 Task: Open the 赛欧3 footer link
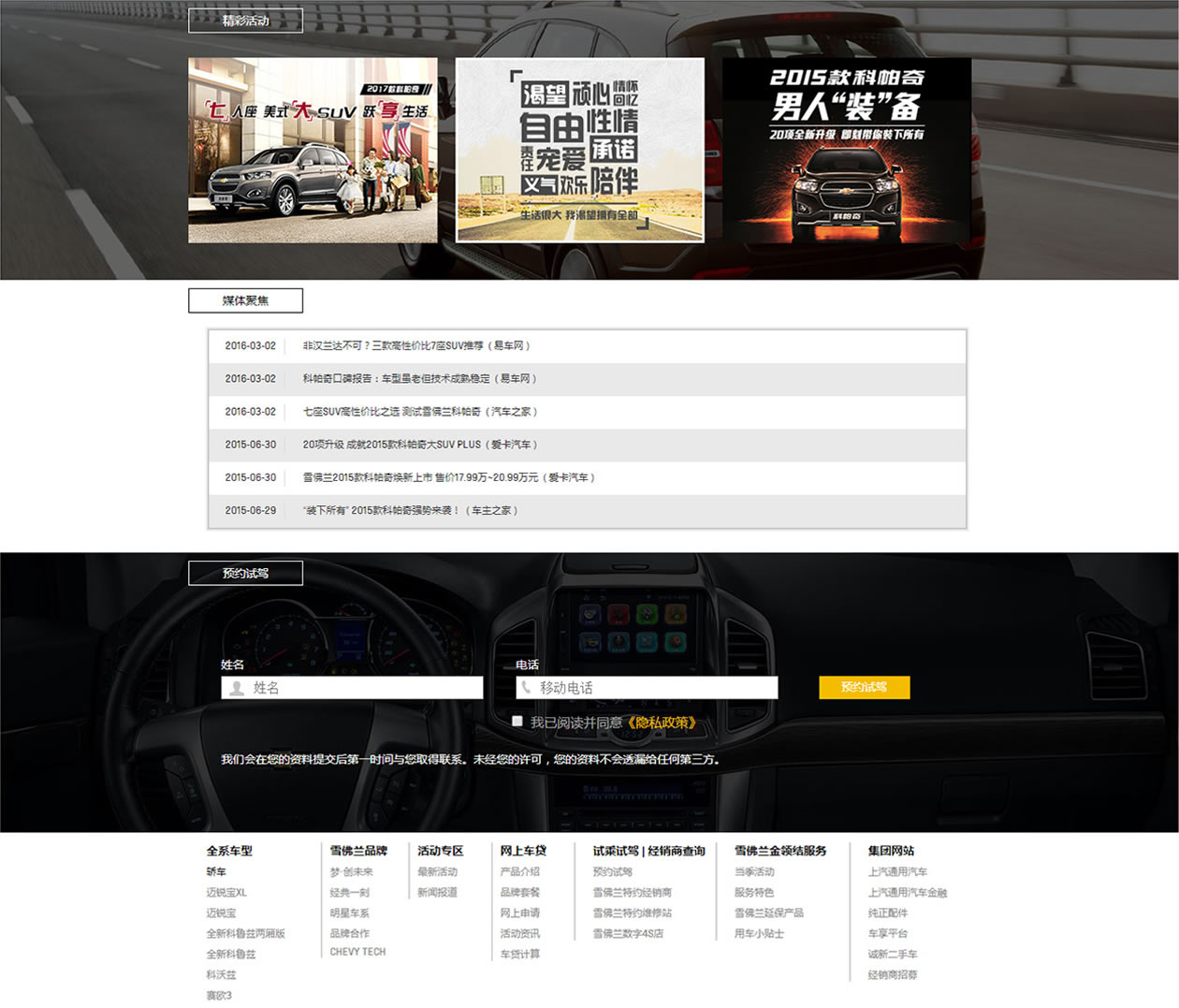219,995
